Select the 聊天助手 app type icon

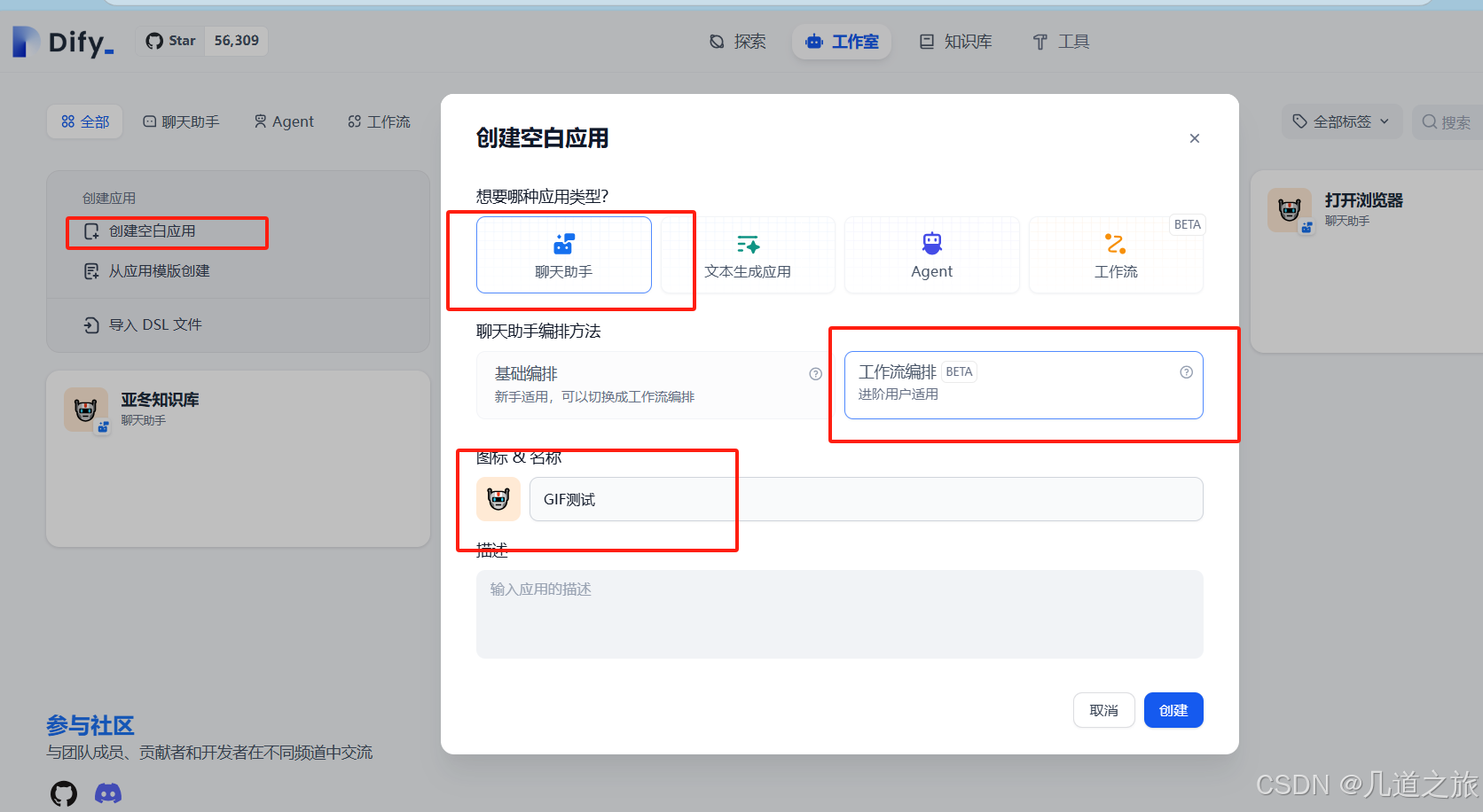click(x=564, y=243)
